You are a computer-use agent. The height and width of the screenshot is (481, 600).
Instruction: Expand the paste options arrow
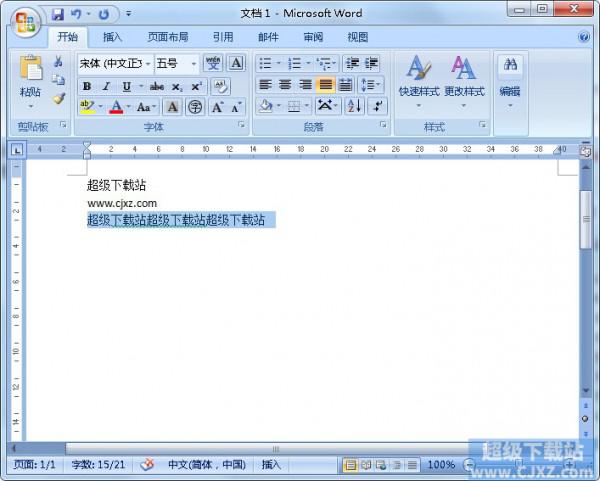[31, 106]
